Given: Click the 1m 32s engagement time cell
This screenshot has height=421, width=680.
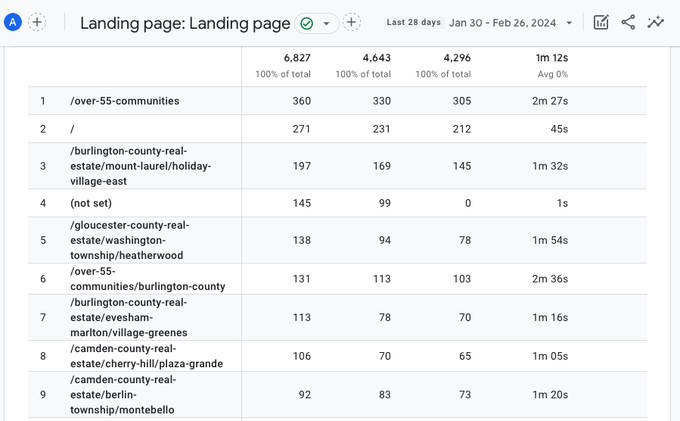Looking at the screenshot, I should tap(550, 166).
